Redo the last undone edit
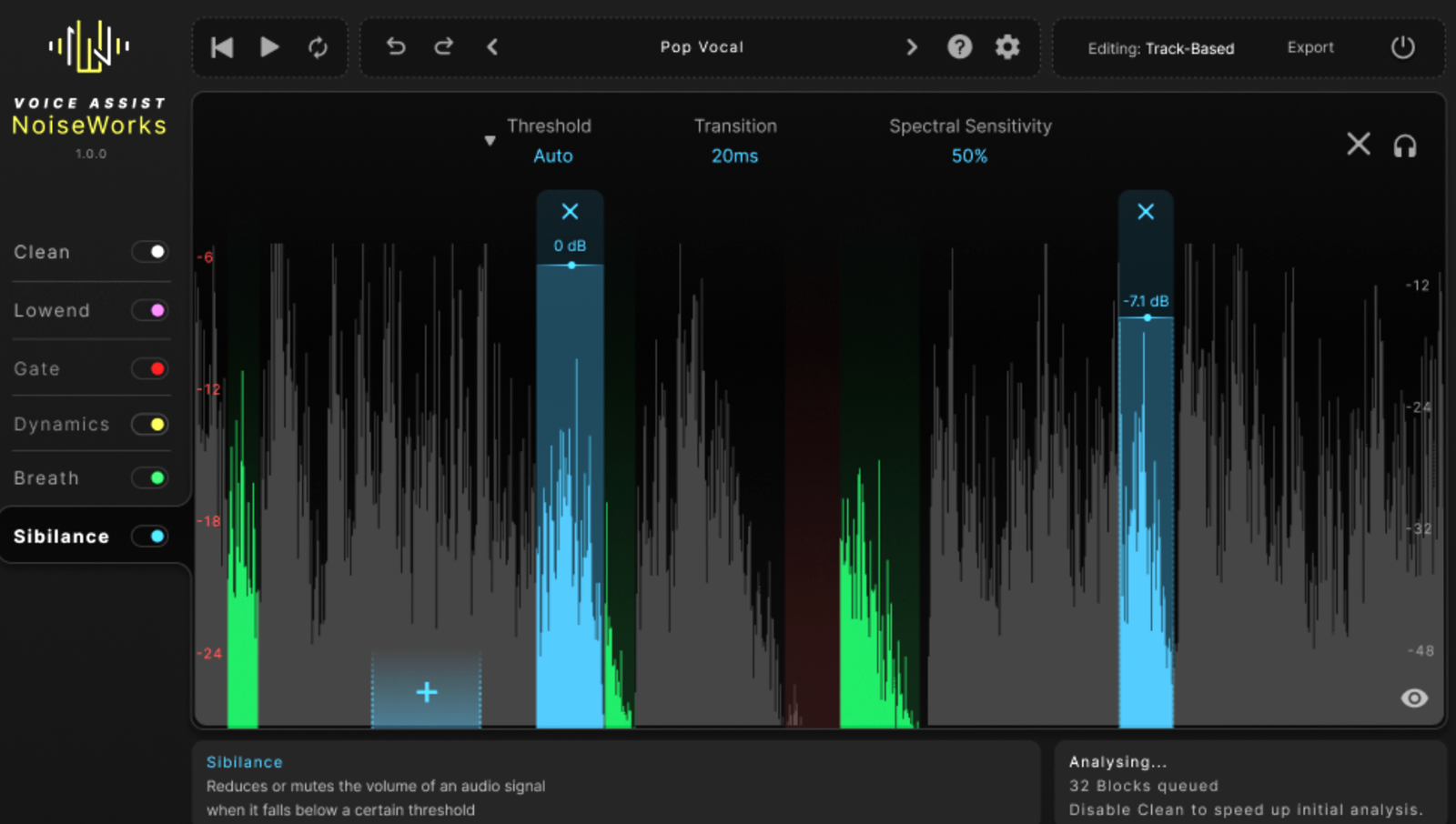 click(x=443, y=46)
